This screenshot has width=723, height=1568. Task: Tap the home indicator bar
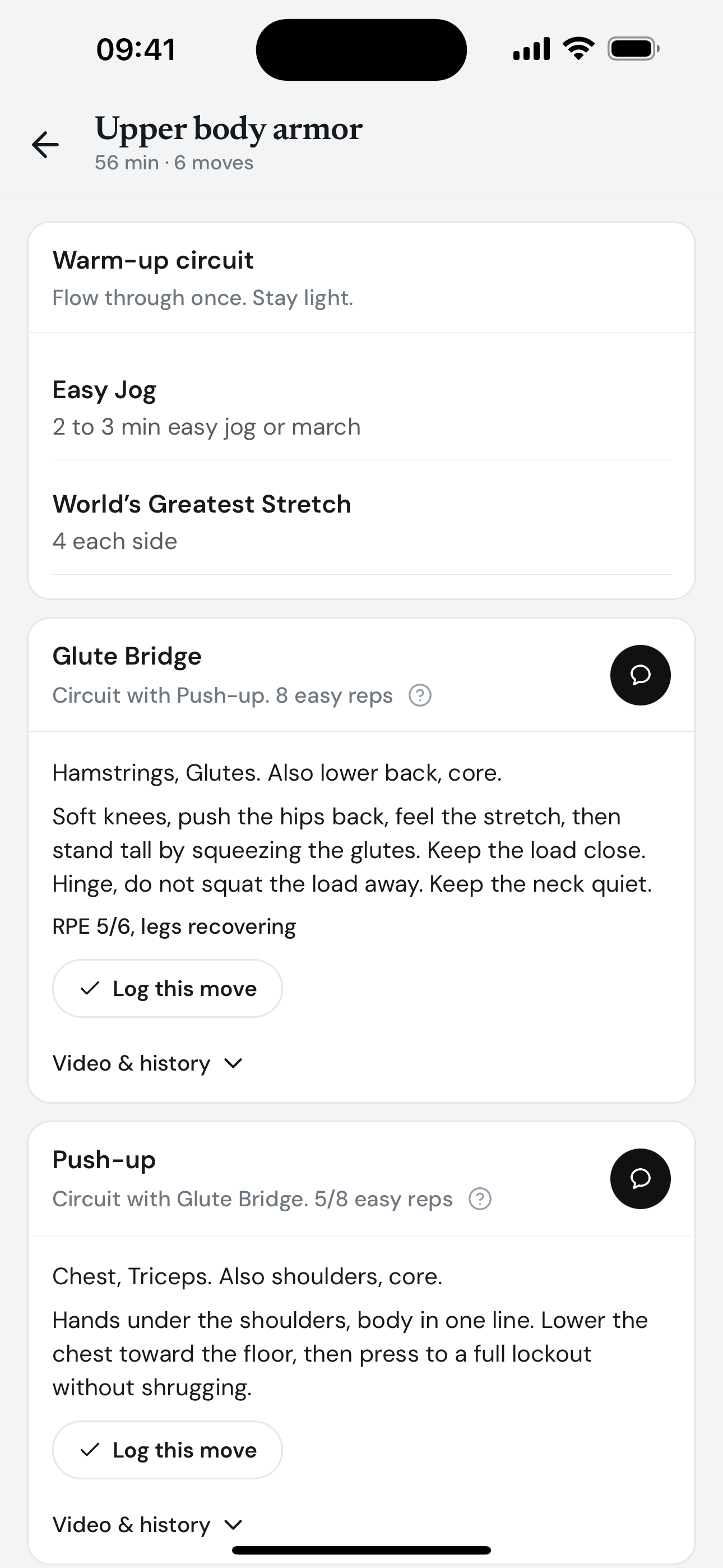click(x=361, y=1551)
